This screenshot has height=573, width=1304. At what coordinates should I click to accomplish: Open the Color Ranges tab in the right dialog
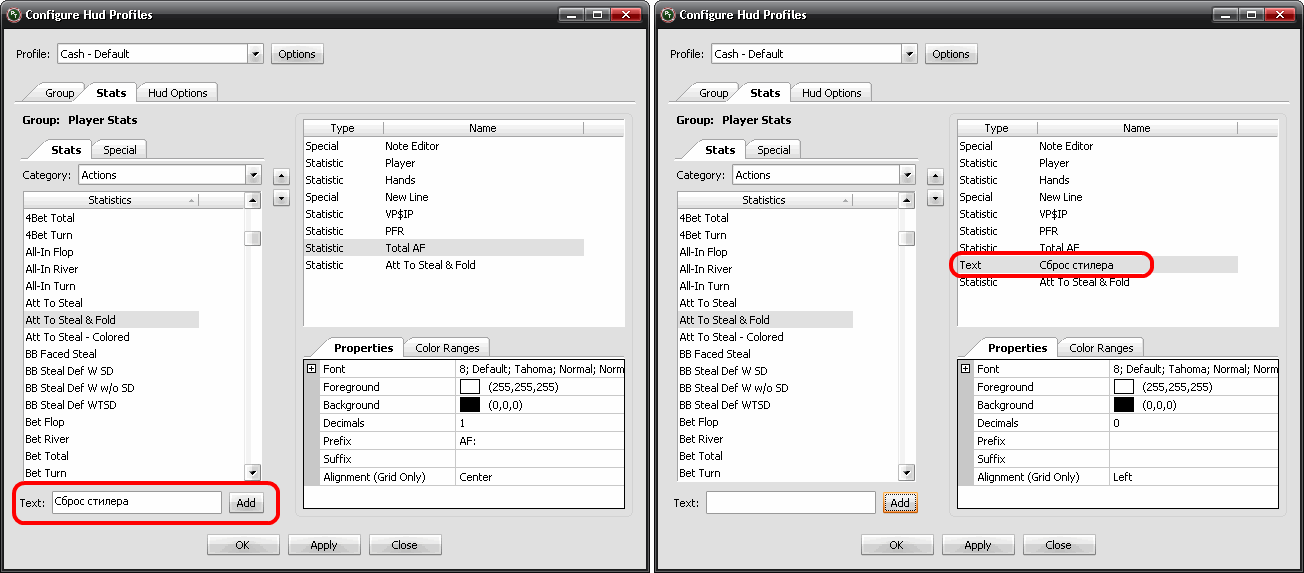[x=1100, y=348]
